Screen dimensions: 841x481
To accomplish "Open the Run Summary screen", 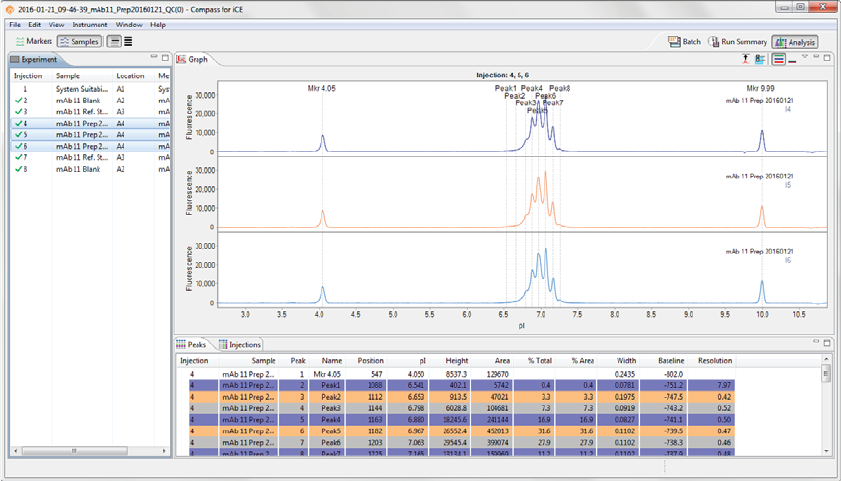I will coord(738,42).
